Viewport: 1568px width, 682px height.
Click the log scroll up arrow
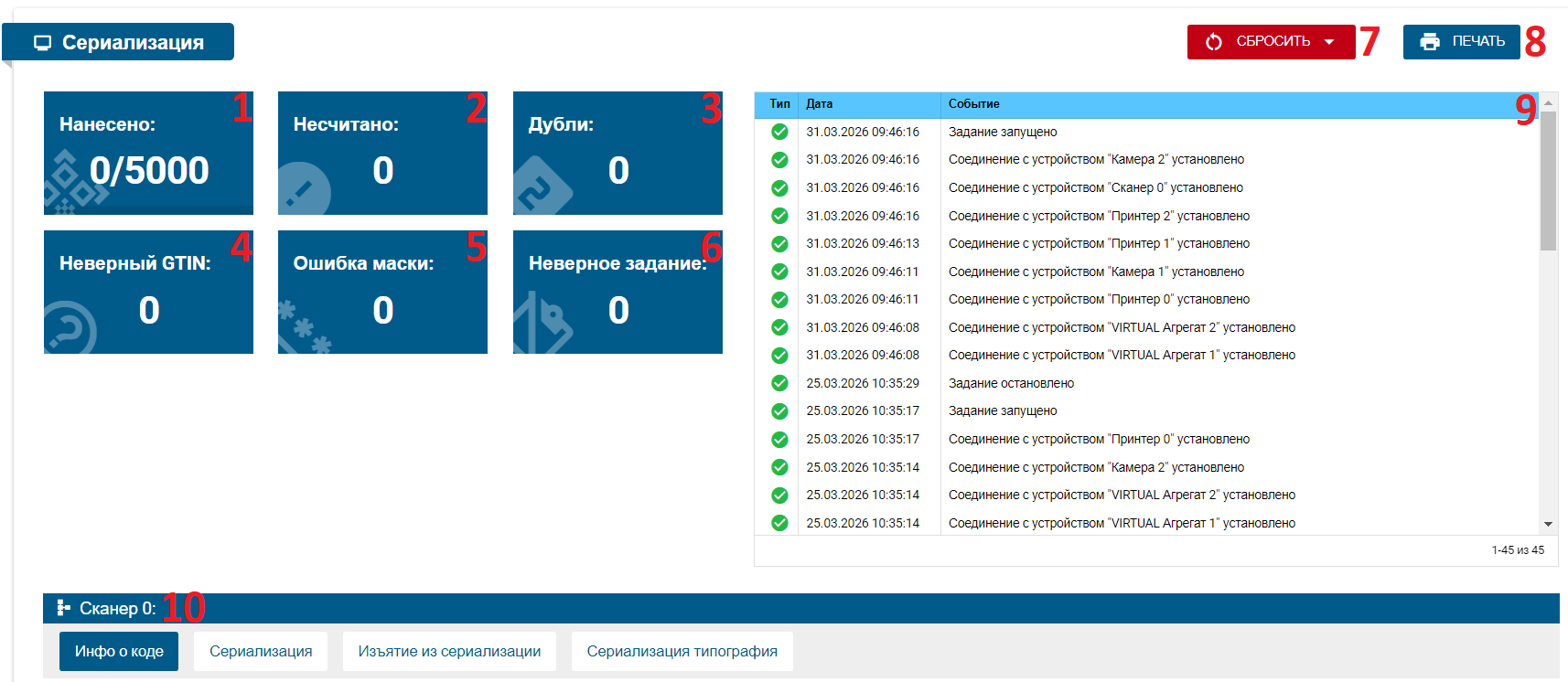point(1548,102)
